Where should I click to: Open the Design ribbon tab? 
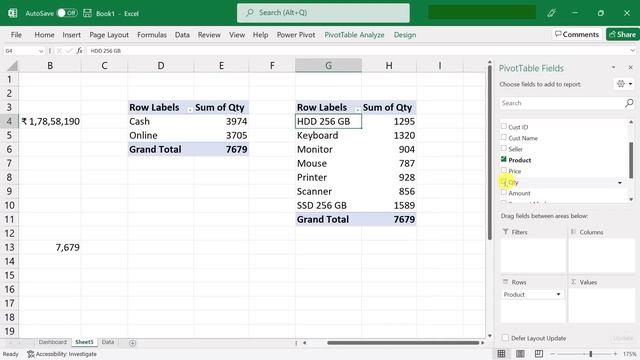pos(405,35)
